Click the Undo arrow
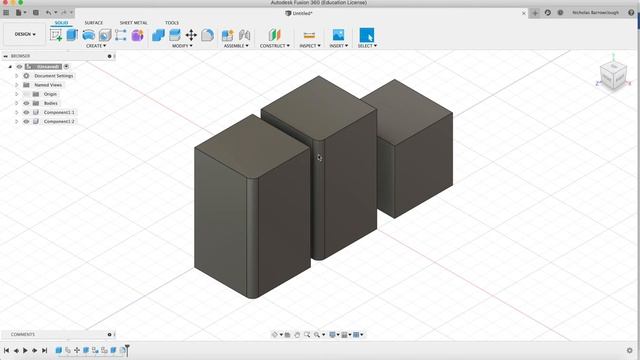 tap(49, 13)
